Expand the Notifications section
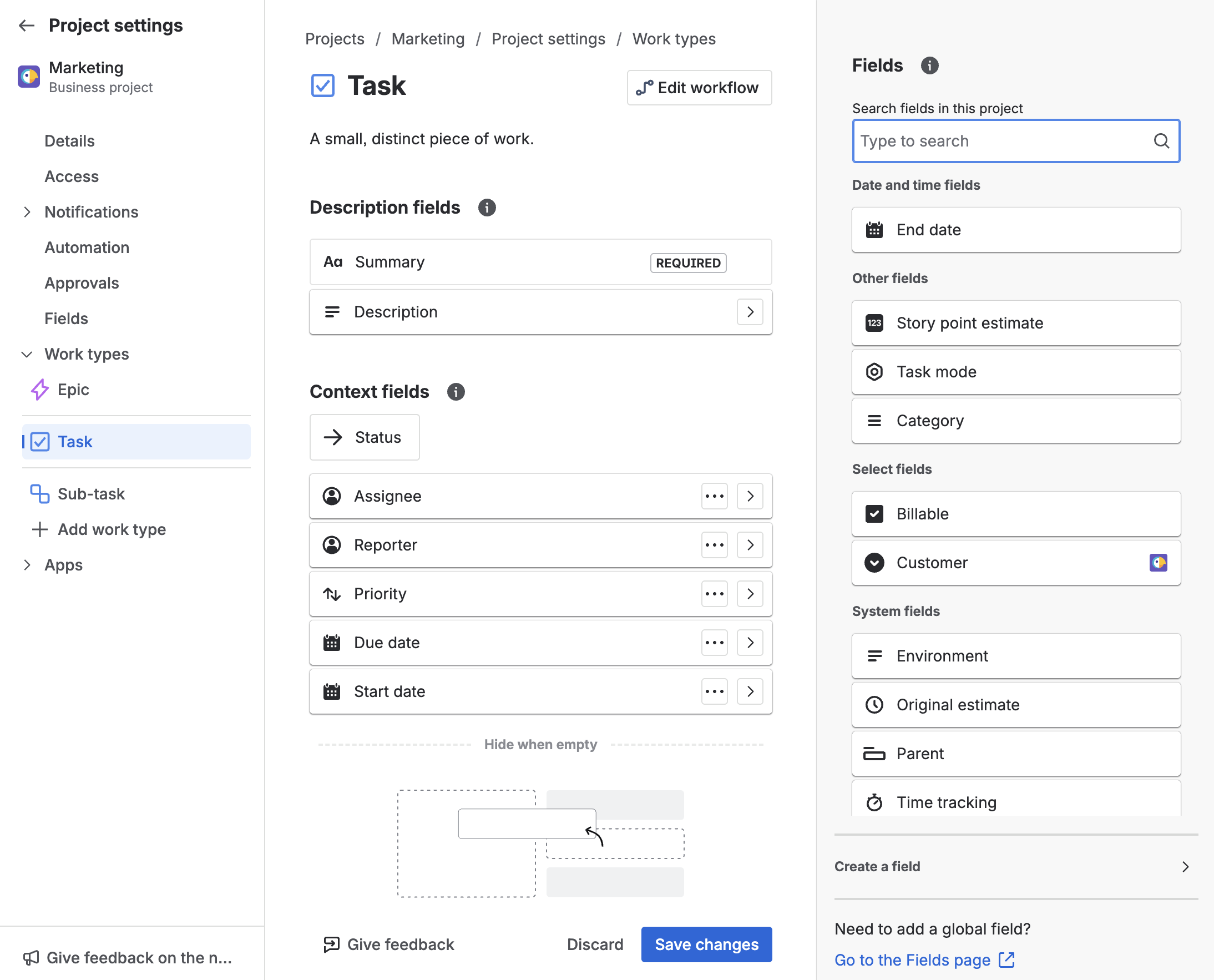The image size is (1214, 980). 27,212
